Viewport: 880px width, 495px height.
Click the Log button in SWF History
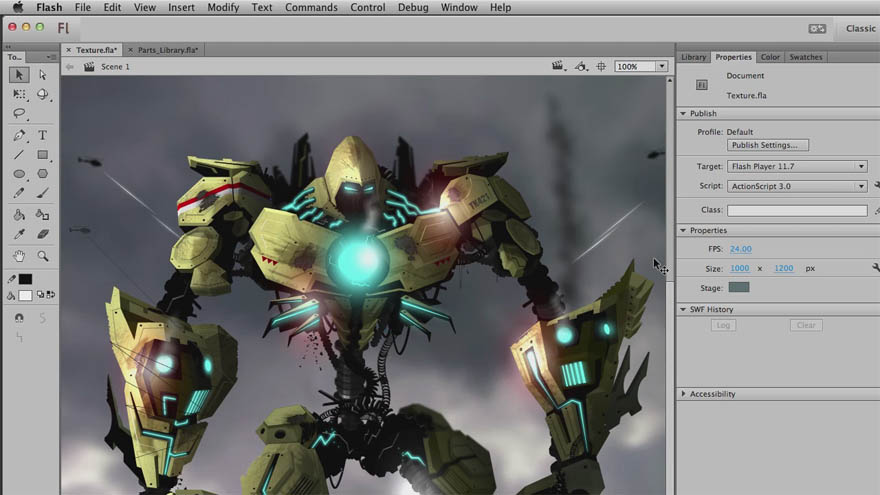click(x=723, y=325)
